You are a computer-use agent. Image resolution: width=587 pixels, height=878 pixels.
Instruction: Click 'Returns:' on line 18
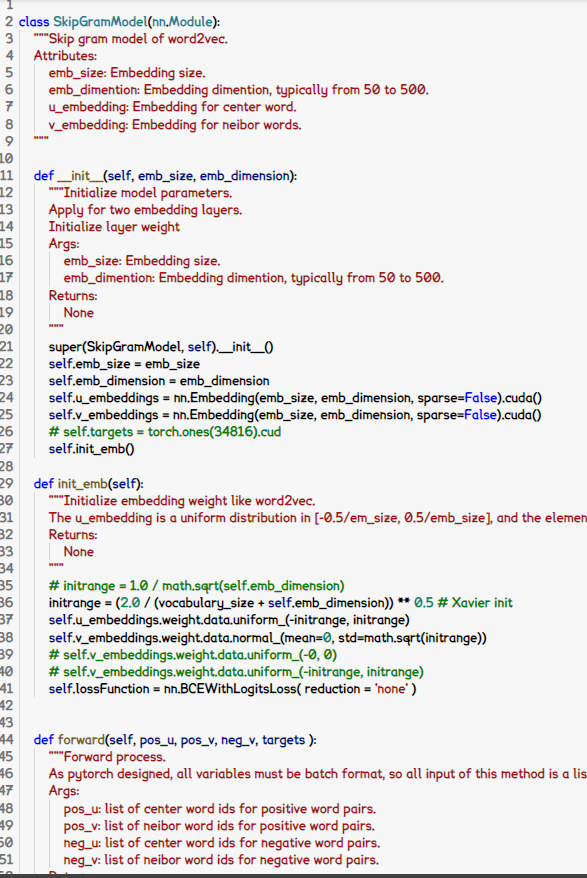coord(73,295)
